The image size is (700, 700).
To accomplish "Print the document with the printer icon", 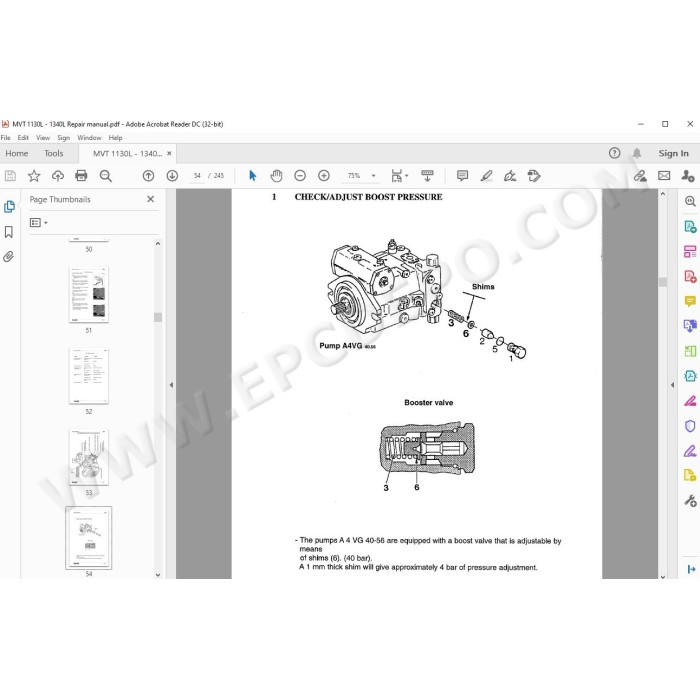I will tap(81, 176).
